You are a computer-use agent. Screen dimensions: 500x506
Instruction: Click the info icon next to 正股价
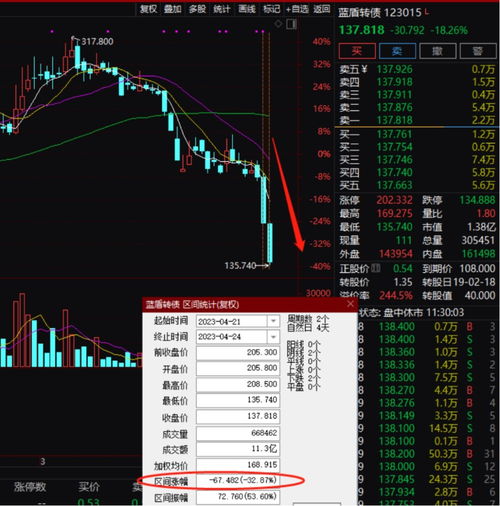pos(376,268)
